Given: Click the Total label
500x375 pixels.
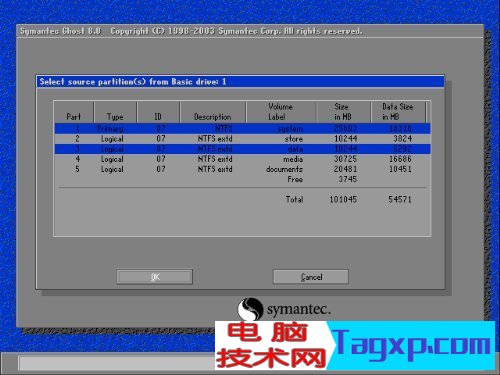Looking at the screenshot, I should pyautogui.click(x=294, y=200).
